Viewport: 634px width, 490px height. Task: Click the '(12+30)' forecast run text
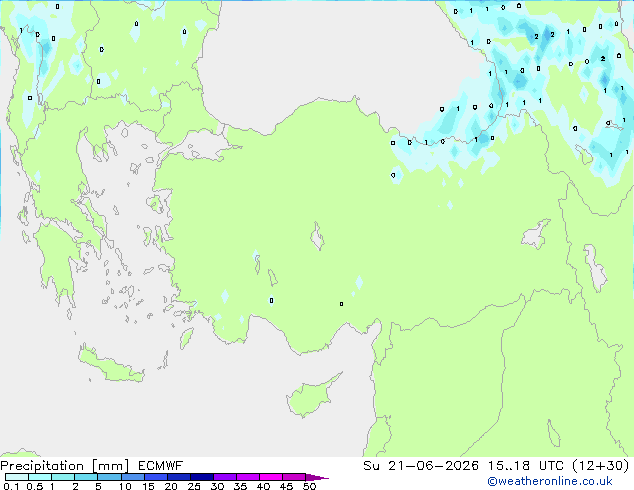point(601,466)
